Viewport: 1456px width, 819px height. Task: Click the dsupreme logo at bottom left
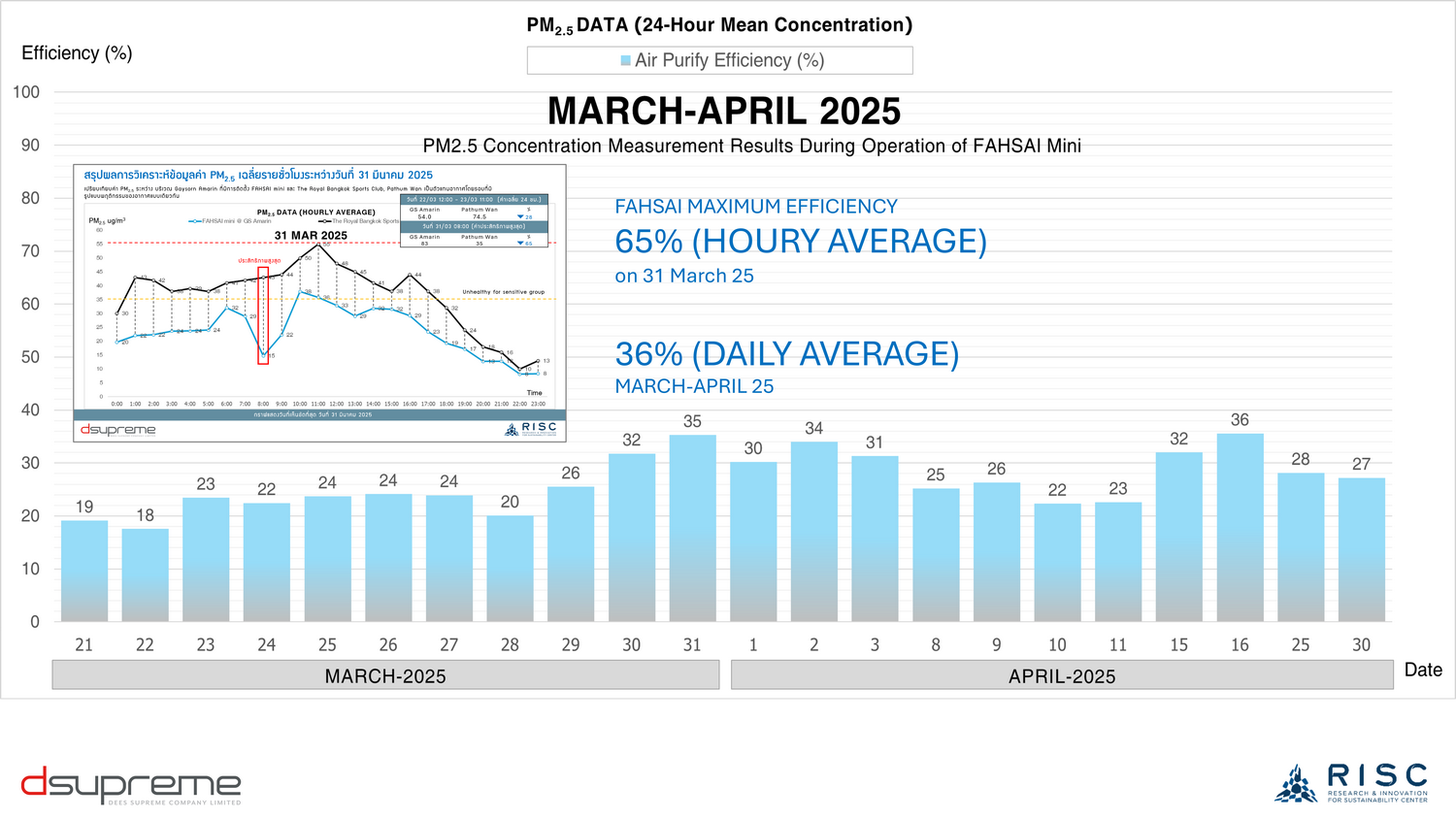(131, 785)
